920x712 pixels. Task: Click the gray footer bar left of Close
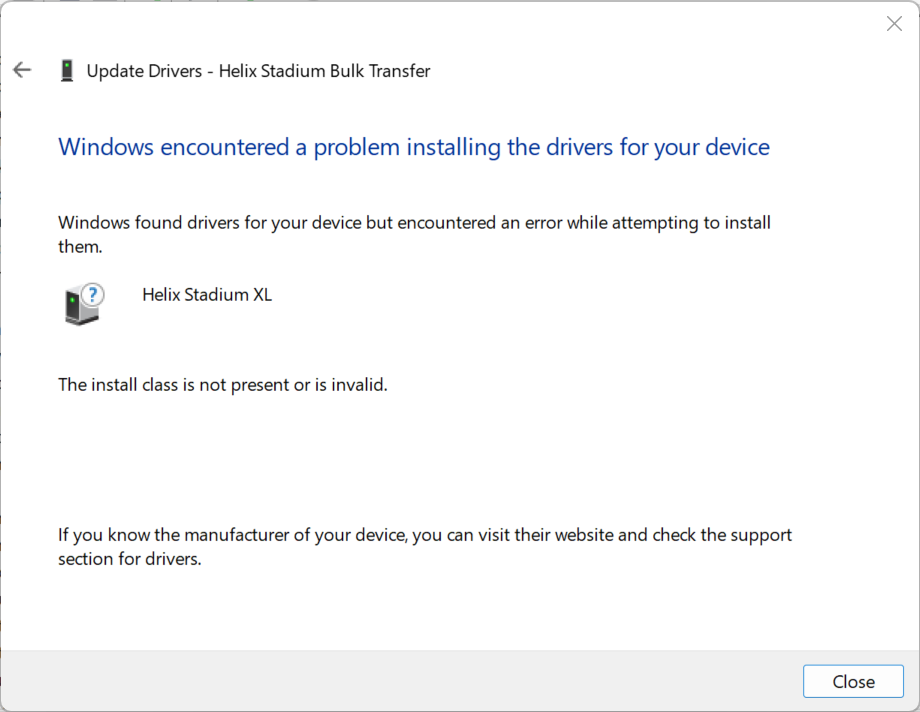(400, 681)
